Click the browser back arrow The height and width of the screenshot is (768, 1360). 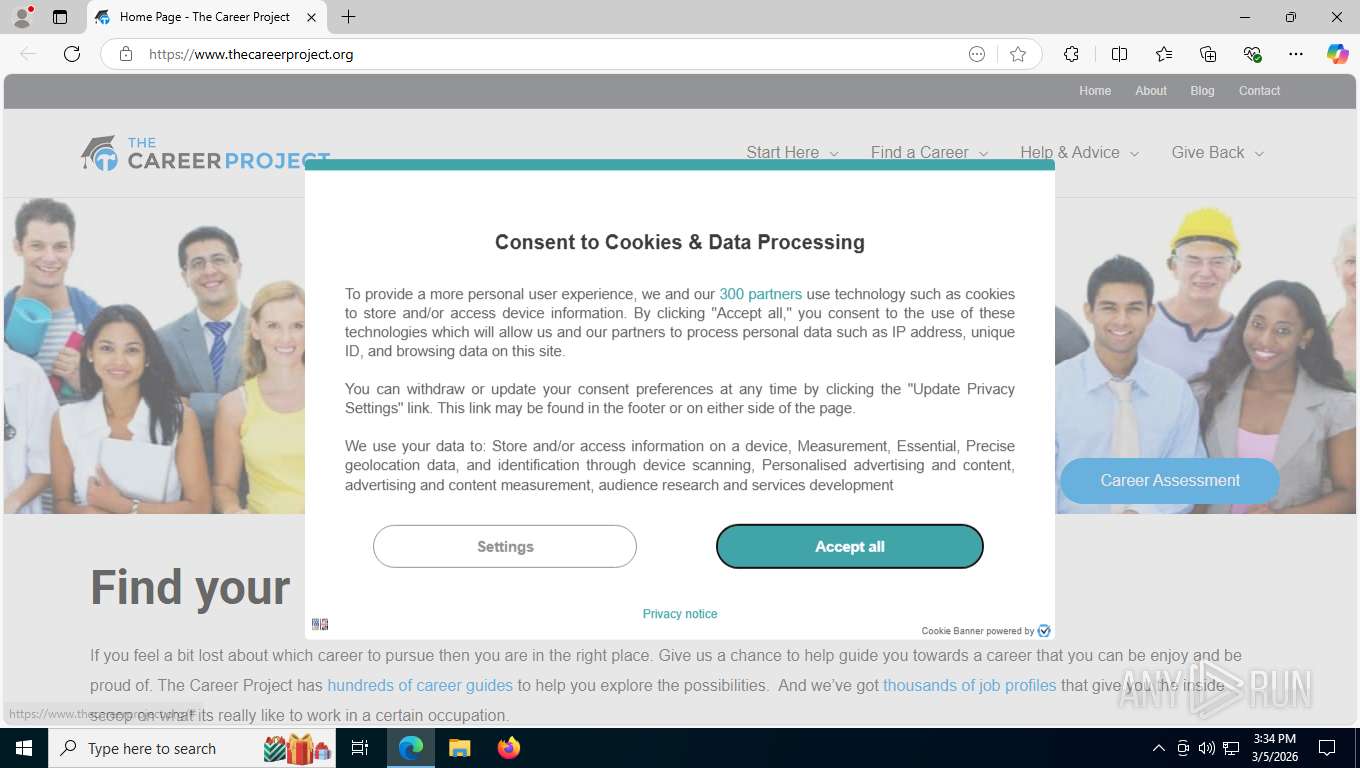coord(28,54)
